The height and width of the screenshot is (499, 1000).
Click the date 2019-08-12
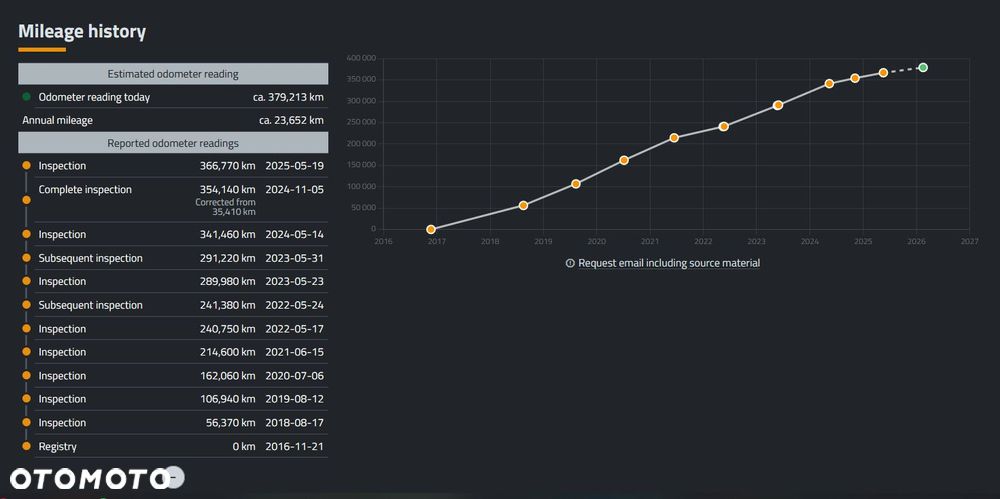tap(295, 399)
